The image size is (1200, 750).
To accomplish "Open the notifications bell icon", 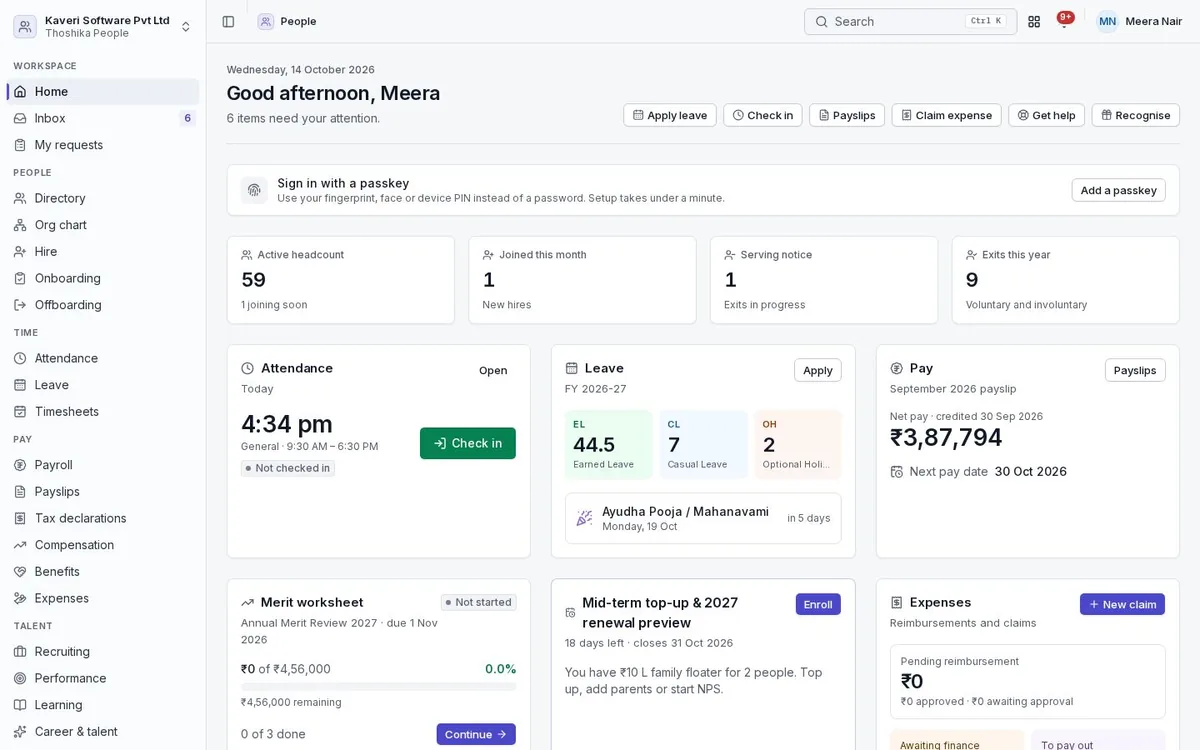I will [x=1064, y=21].
